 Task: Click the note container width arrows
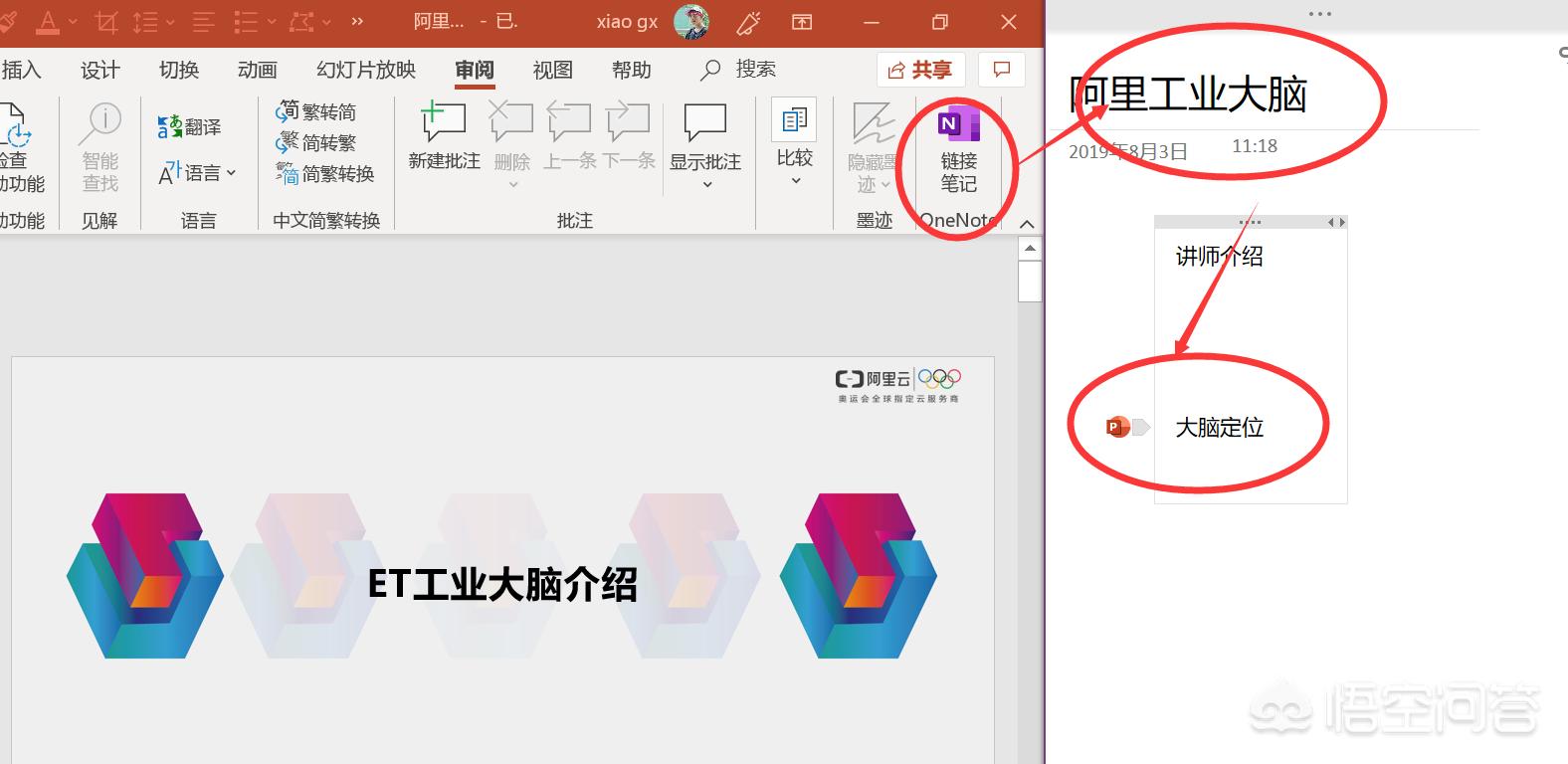coord(1337,223)
